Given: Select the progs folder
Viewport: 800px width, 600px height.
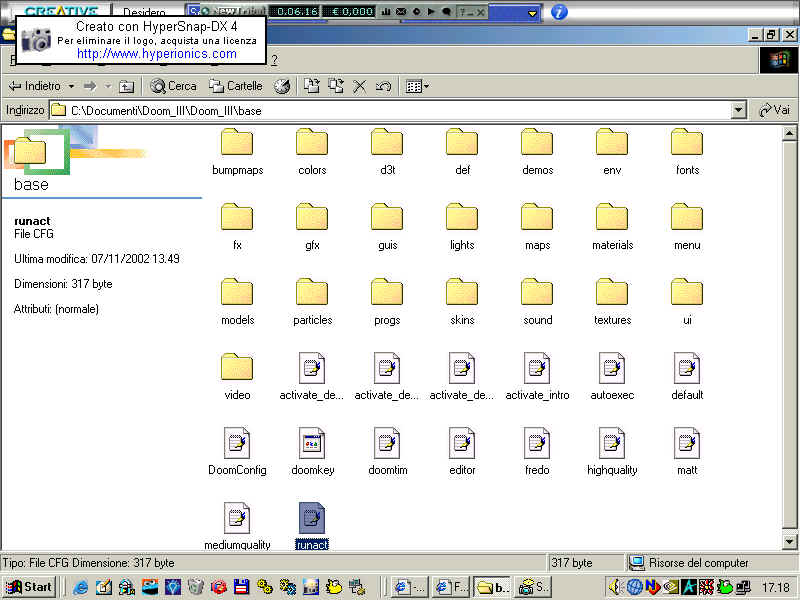Looking at the screenshot, I should coord(387,302).
